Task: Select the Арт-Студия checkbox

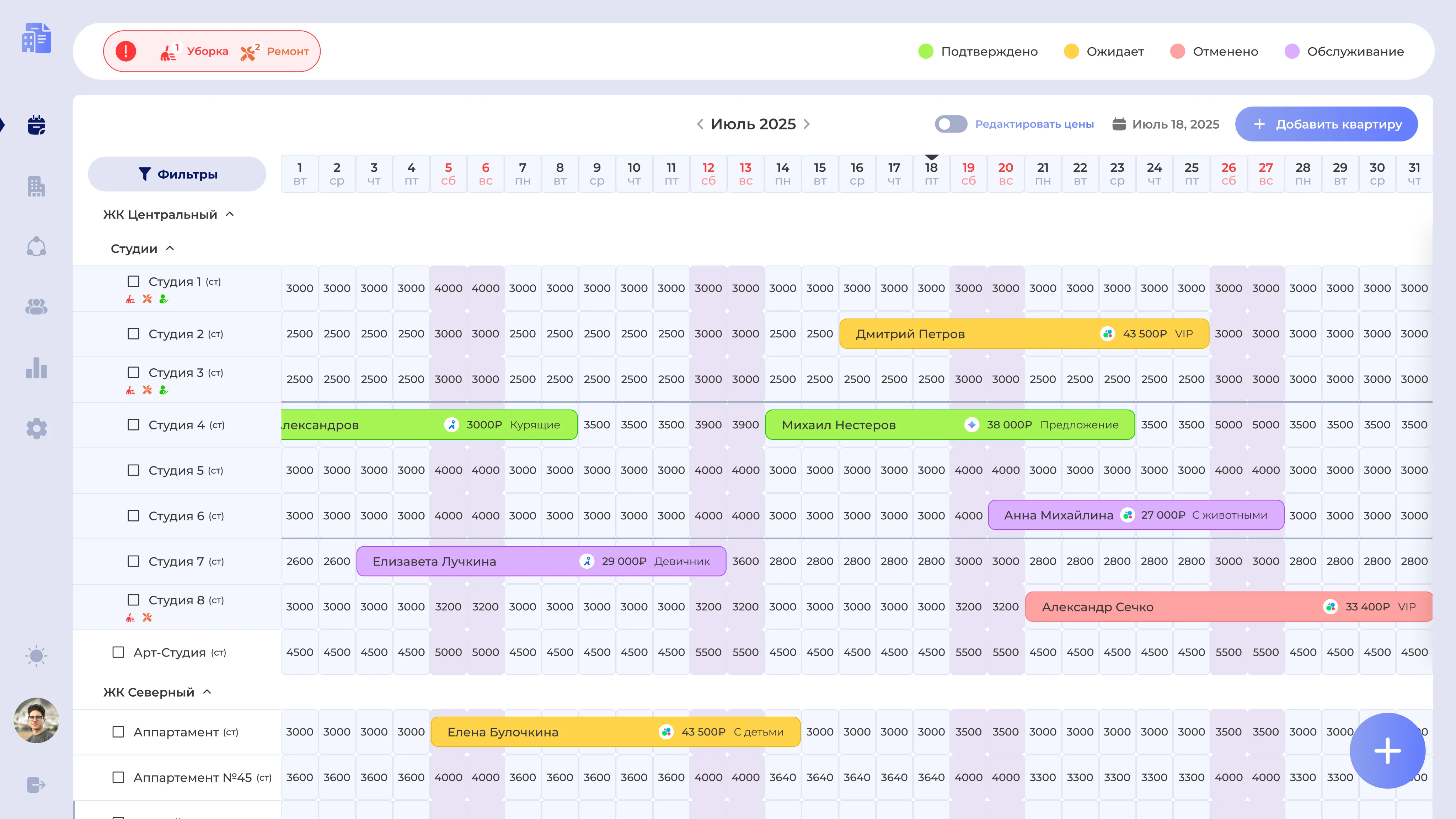Action: coord(118,652)
